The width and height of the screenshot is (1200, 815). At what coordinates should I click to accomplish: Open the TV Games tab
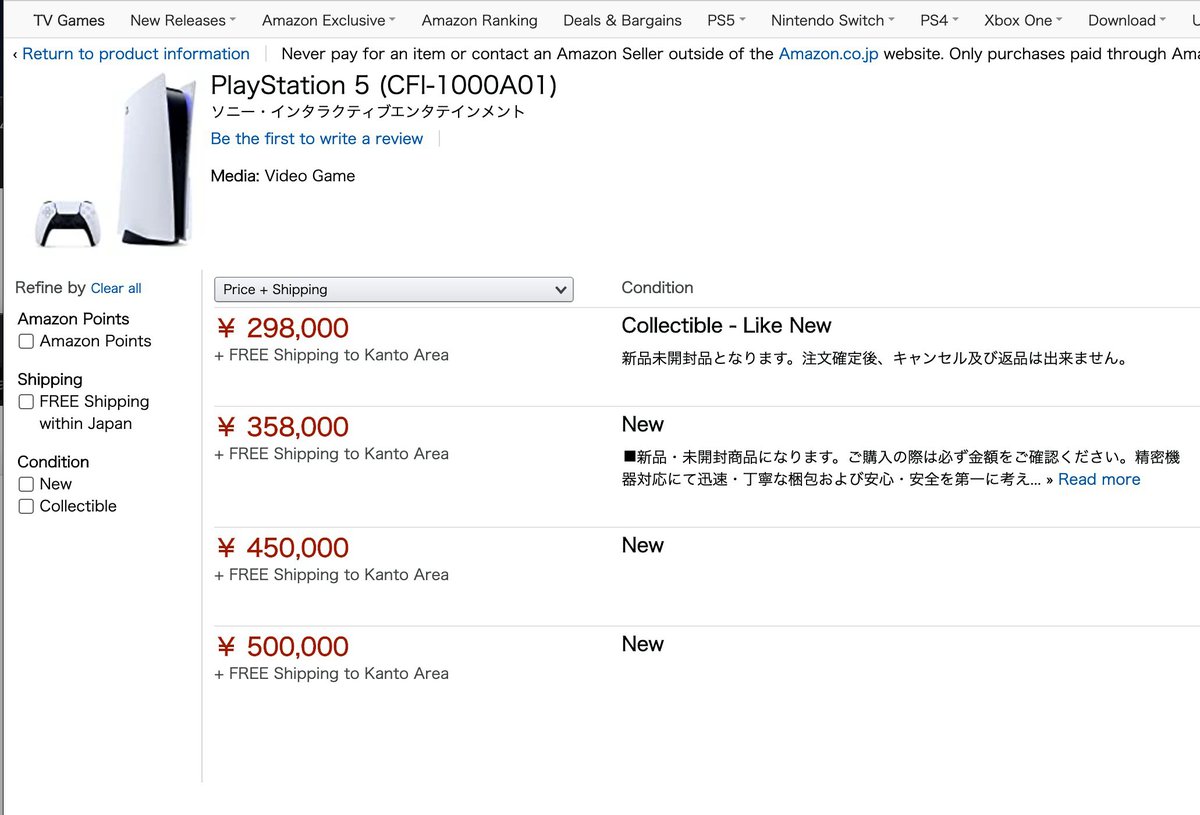click(69, 20)
